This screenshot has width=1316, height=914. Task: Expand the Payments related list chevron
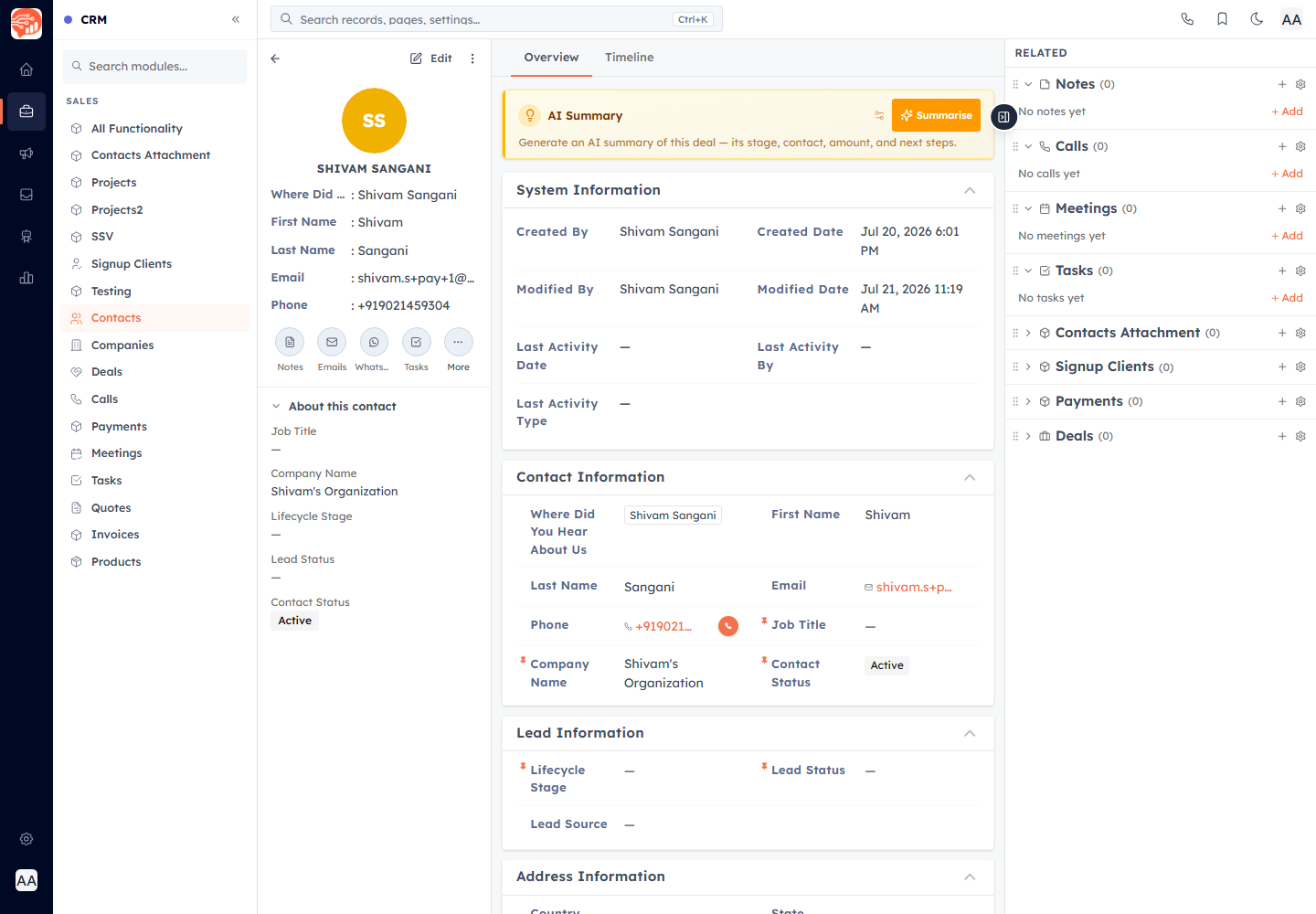[1028, 401]
